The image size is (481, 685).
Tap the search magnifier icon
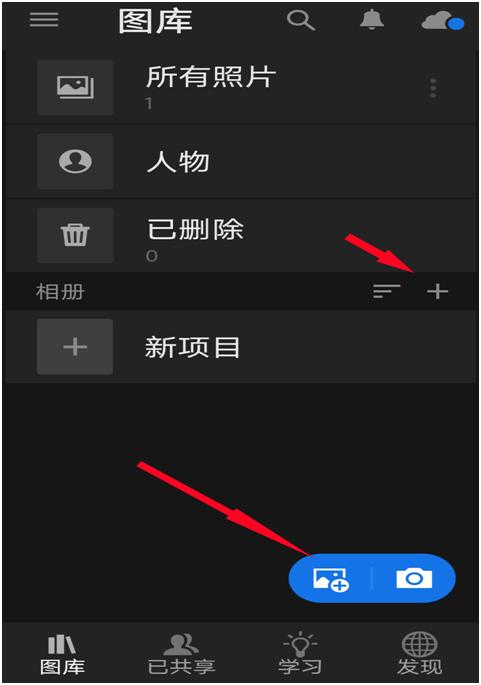(x=301, y=20)
